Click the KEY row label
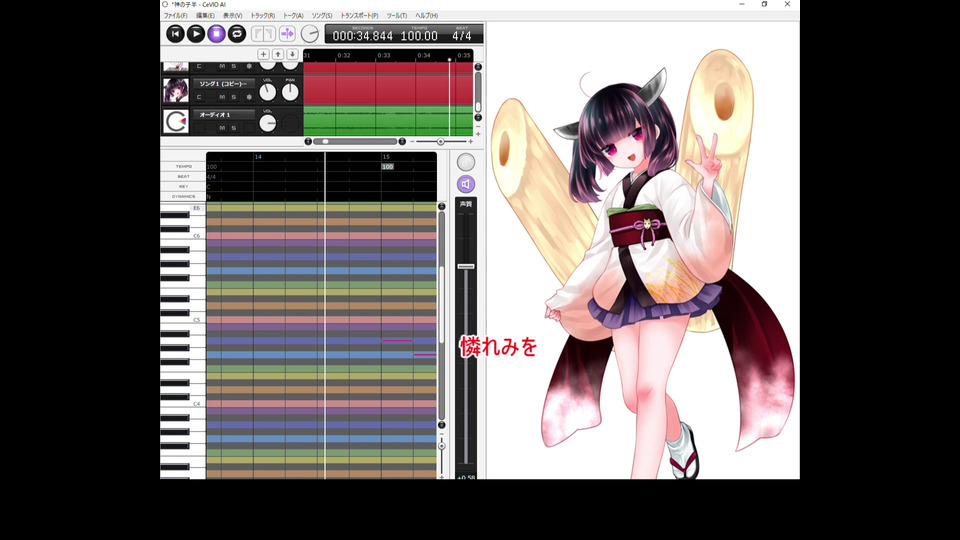This screenshot has height=540, width=960. coord(184,186)
